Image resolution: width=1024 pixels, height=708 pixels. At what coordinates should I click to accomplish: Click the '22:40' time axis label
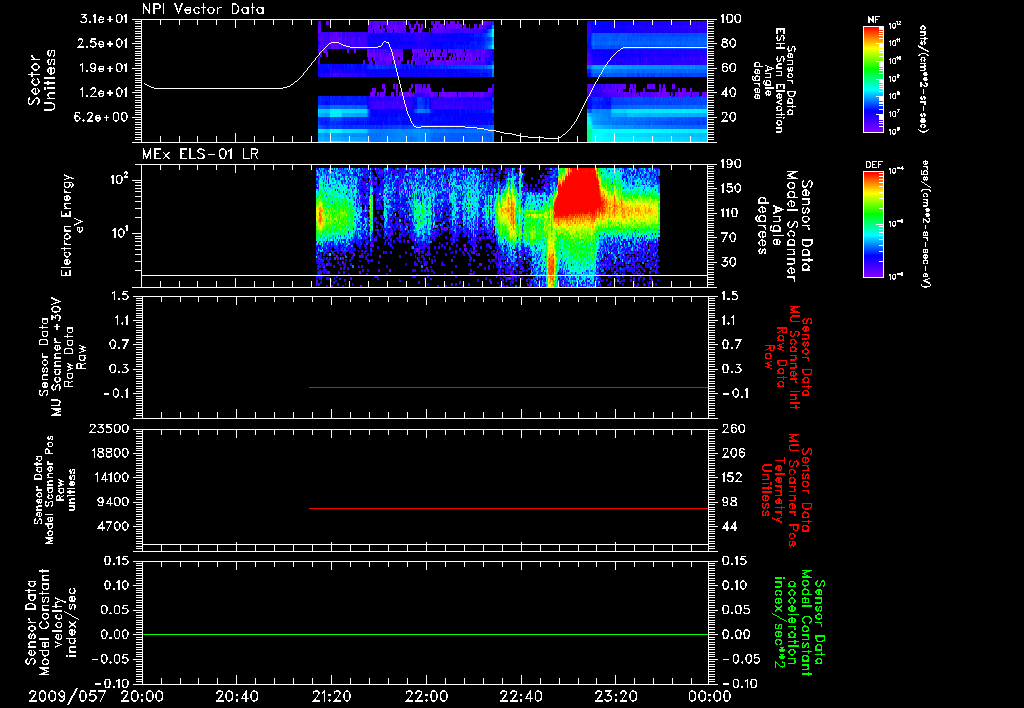point(520,696)
